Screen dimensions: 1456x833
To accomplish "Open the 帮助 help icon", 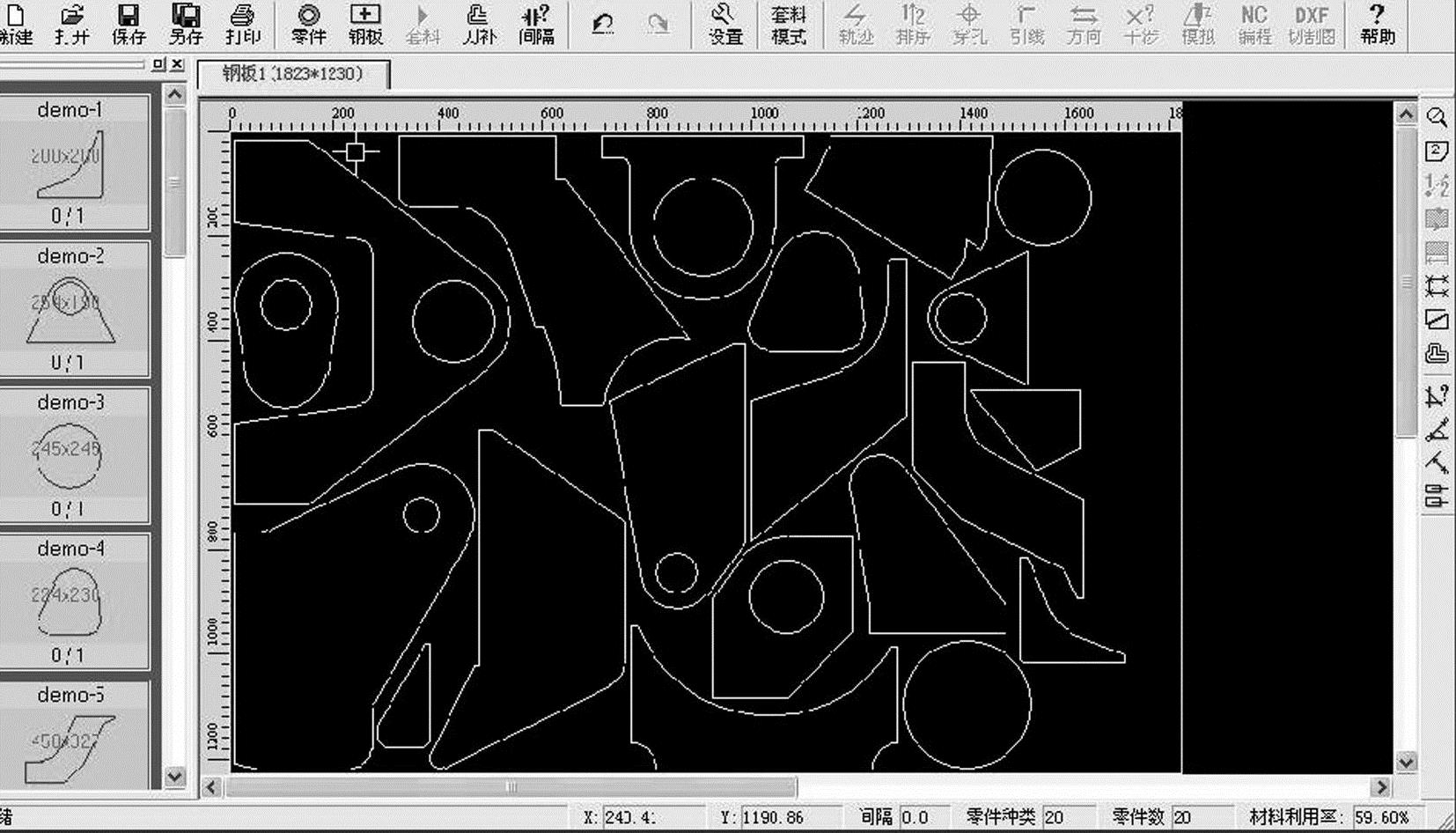I will tap(1378, 24).
